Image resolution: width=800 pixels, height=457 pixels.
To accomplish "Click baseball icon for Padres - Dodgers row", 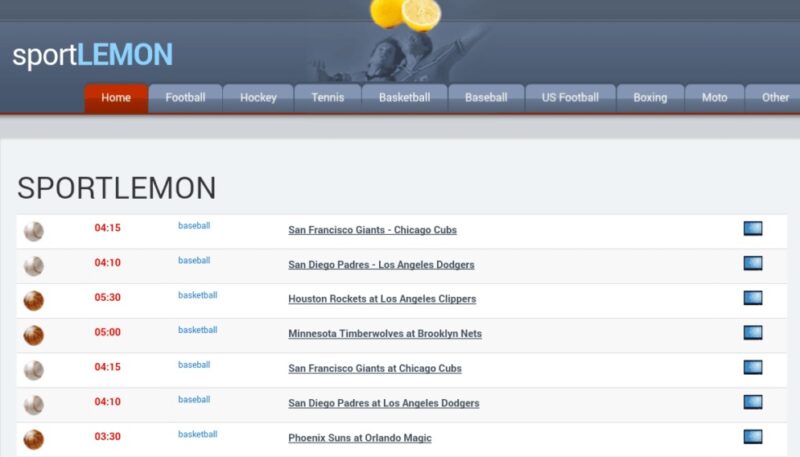I will (x=34, y=266).
